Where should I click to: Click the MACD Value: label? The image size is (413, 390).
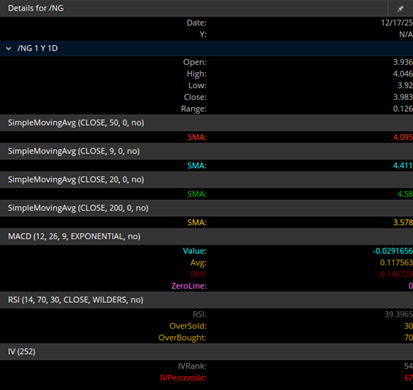point(194,251)
